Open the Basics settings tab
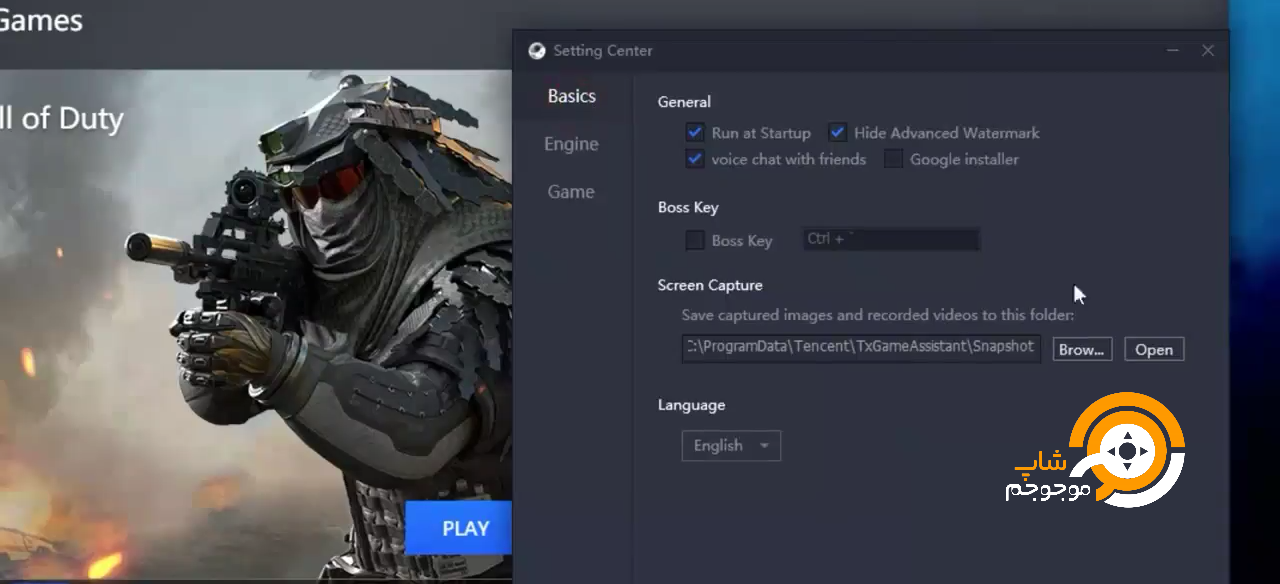The height and width of the screenshot is (584, 1280). pos(572,96)
